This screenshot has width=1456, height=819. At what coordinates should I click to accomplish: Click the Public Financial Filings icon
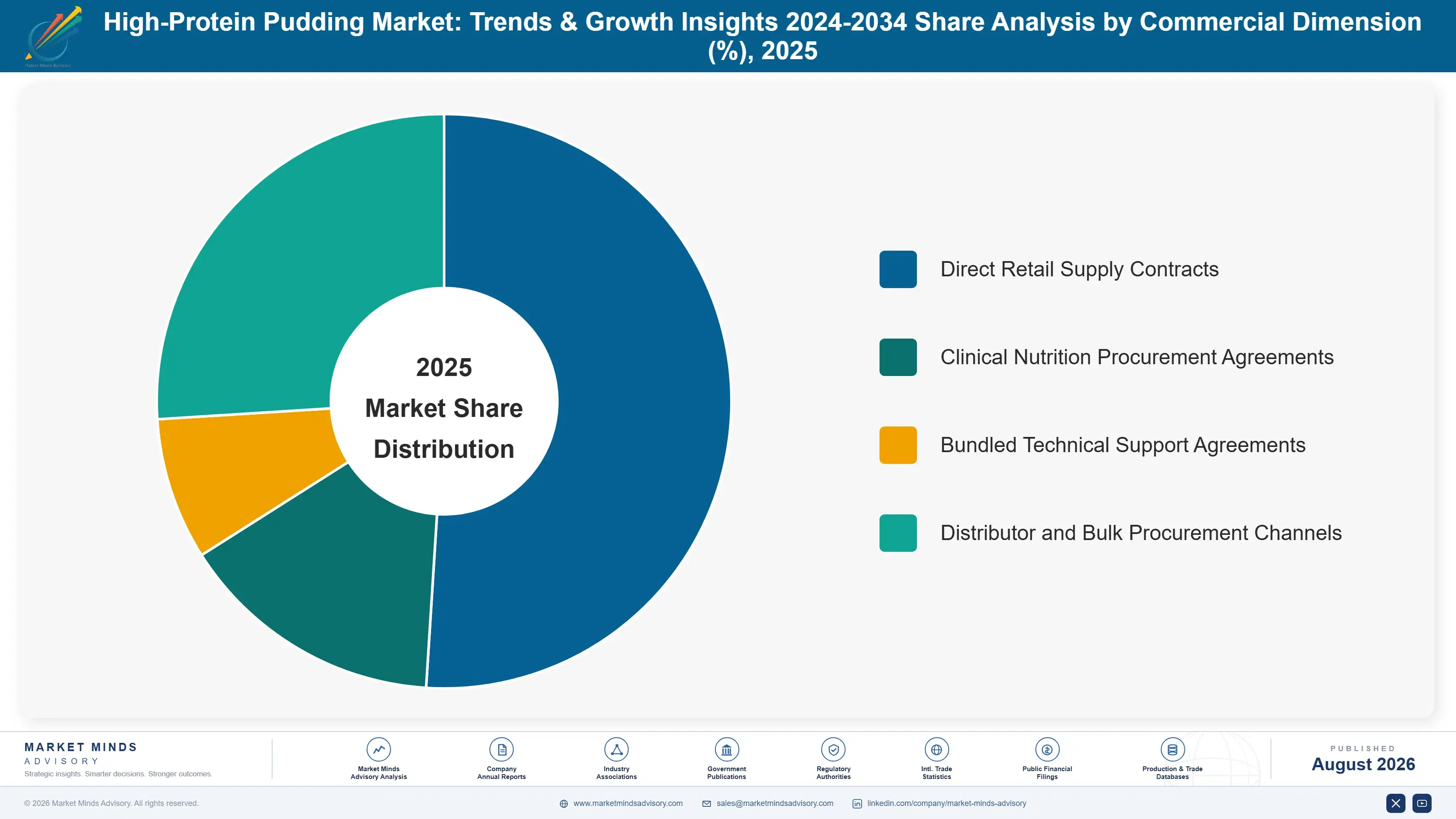(x=1047, y=749)
